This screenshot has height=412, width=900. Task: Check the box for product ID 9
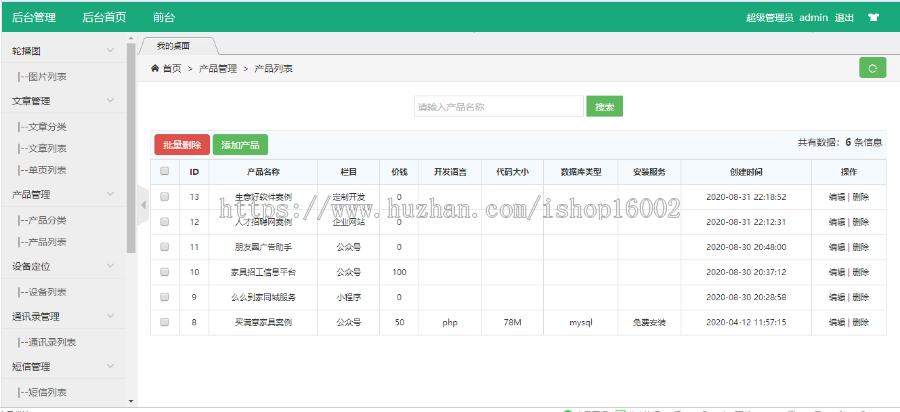click(x=165, y=297)
